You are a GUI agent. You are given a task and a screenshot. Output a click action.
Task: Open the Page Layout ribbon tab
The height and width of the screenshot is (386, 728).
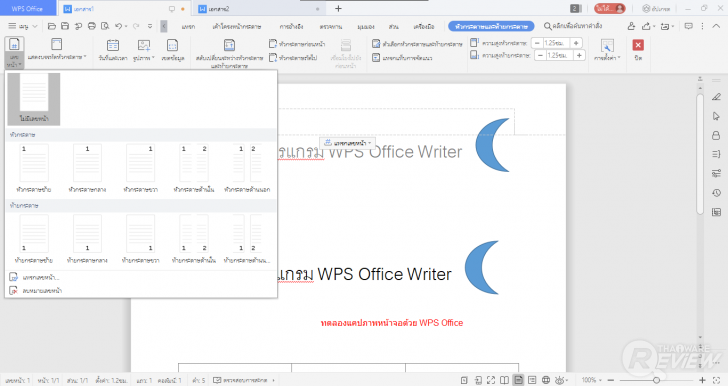point(237,27)
